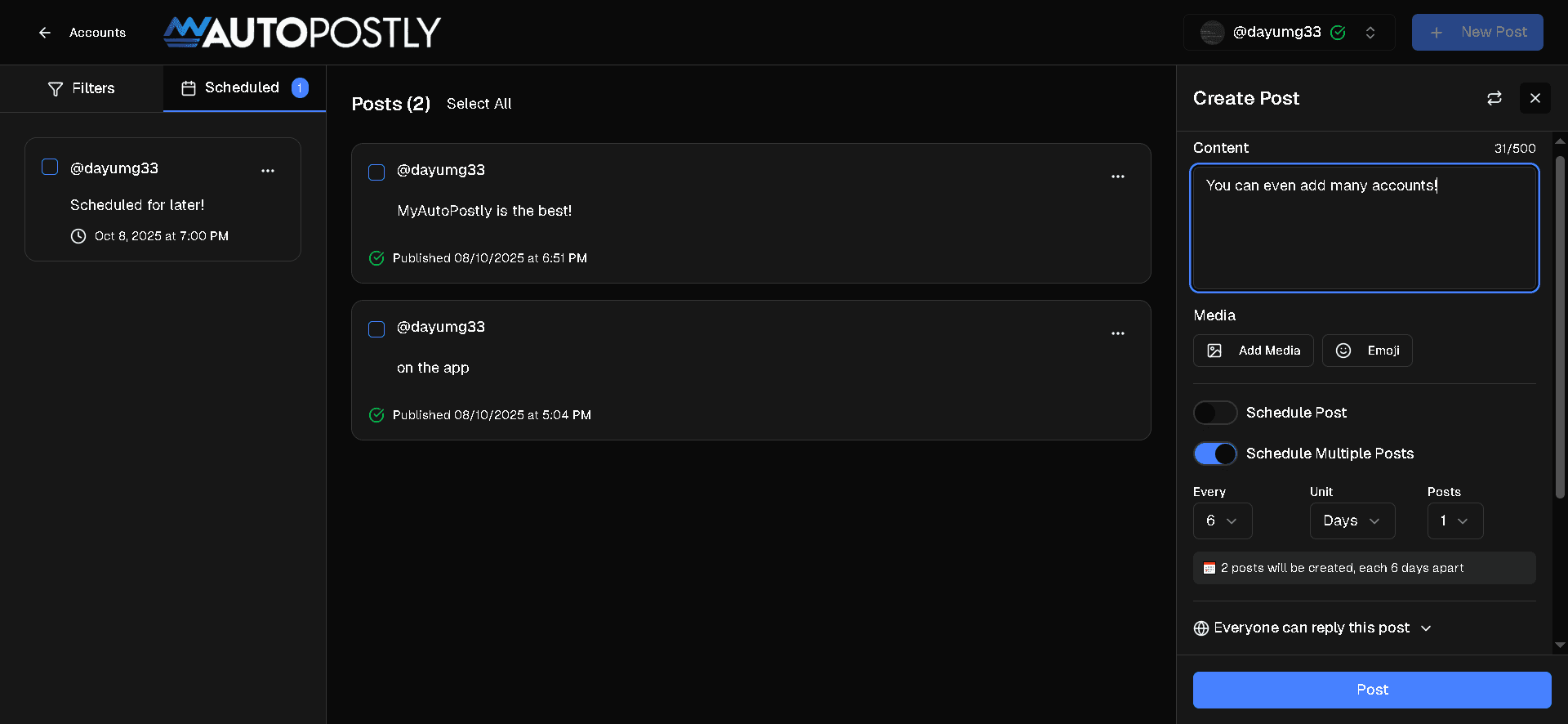Click the Post button
The height and width of the screenshot is (724, 1568).
[x=1371, y=690]
